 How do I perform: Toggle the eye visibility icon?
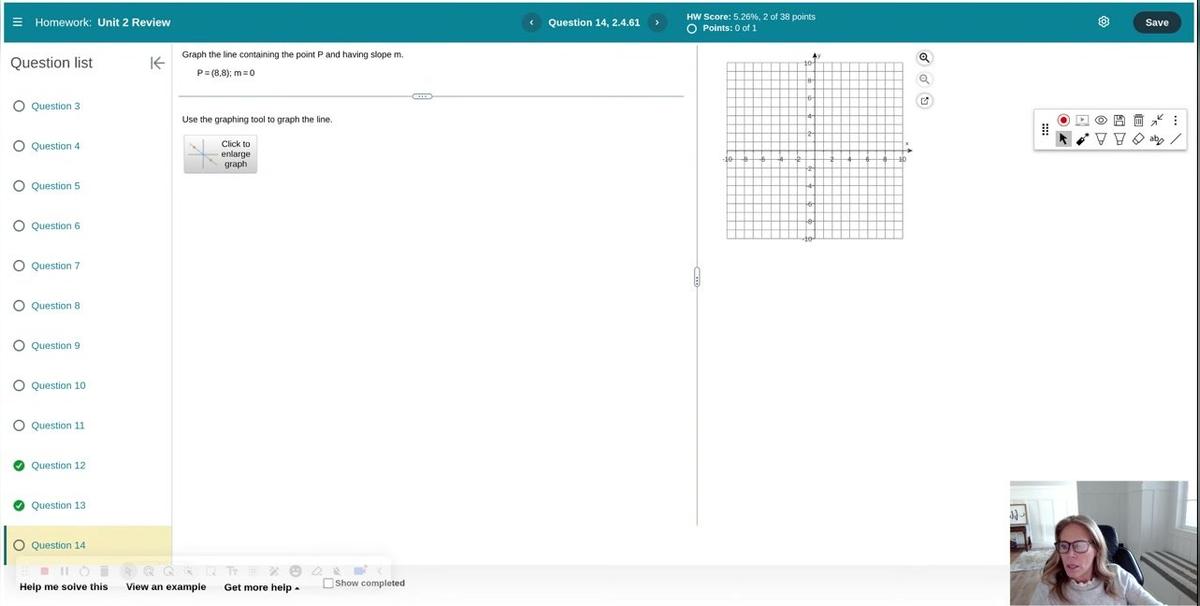1101,120
